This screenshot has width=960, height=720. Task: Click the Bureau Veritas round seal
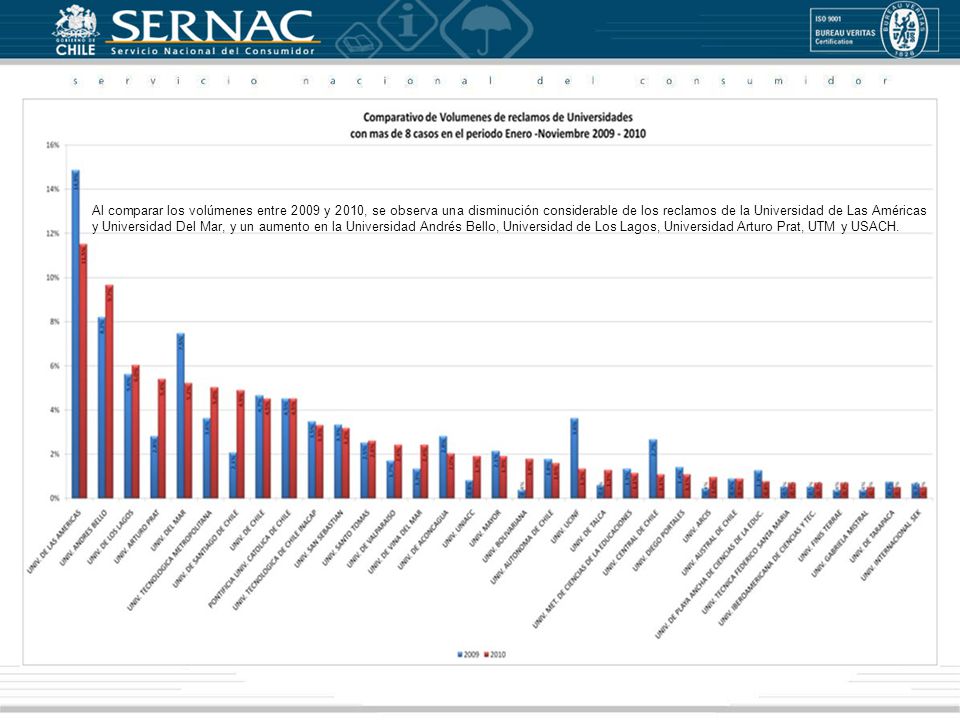point(904,30)
